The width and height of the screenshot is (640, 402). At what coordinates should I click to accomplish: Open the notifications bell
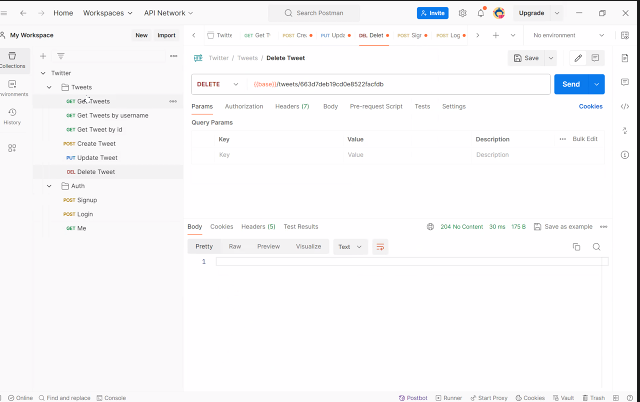[x=481, y=13]
